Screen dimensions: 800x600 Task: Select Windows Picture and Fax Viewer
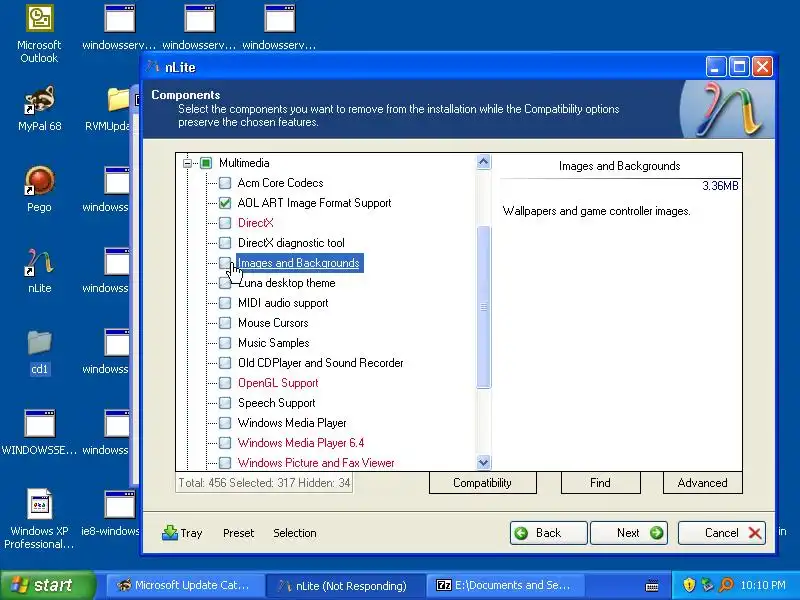[316, 463]
